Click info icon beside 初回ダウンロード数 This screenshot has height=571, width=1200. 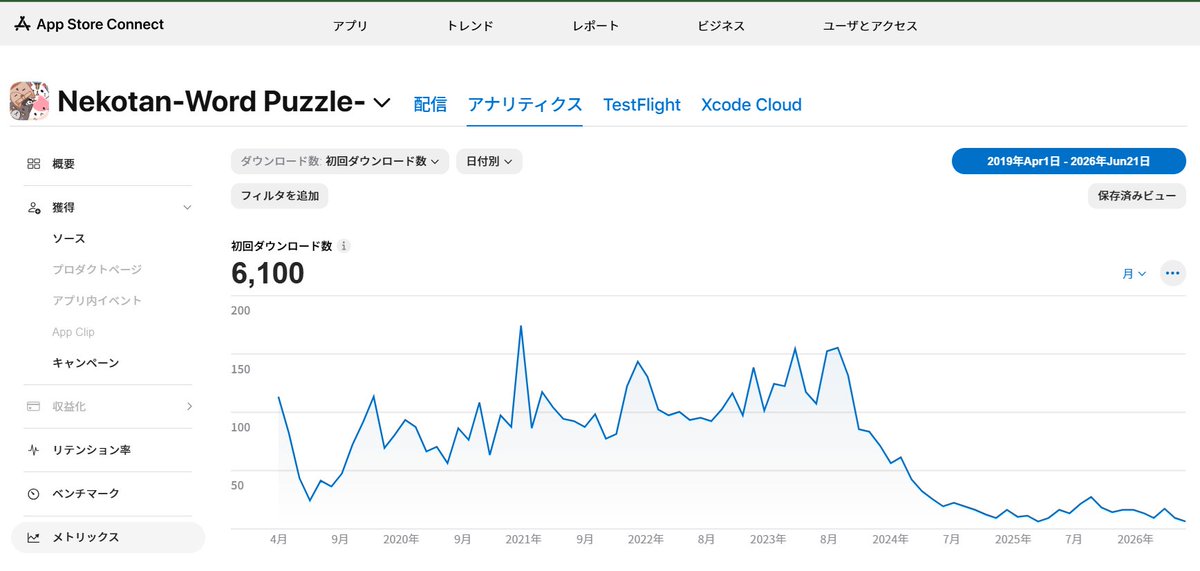coord(344,245)
